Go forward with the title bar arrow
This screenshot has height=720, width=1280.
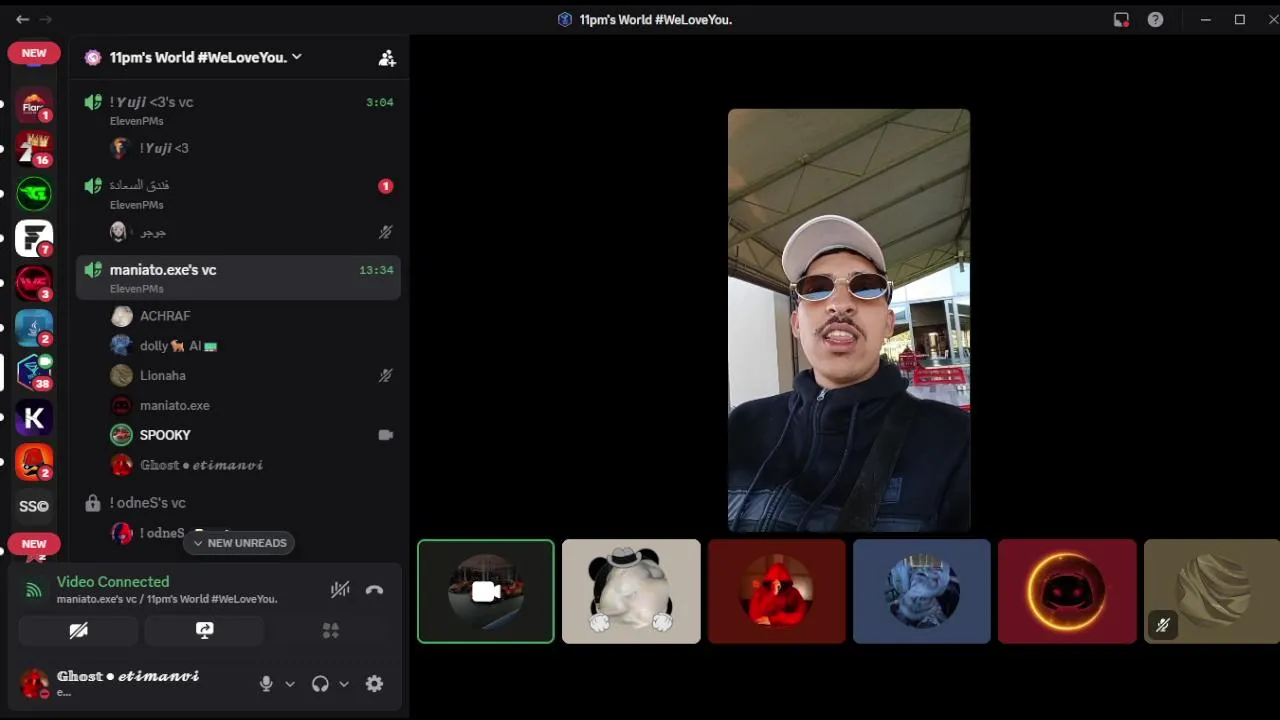tap(46, 19)
